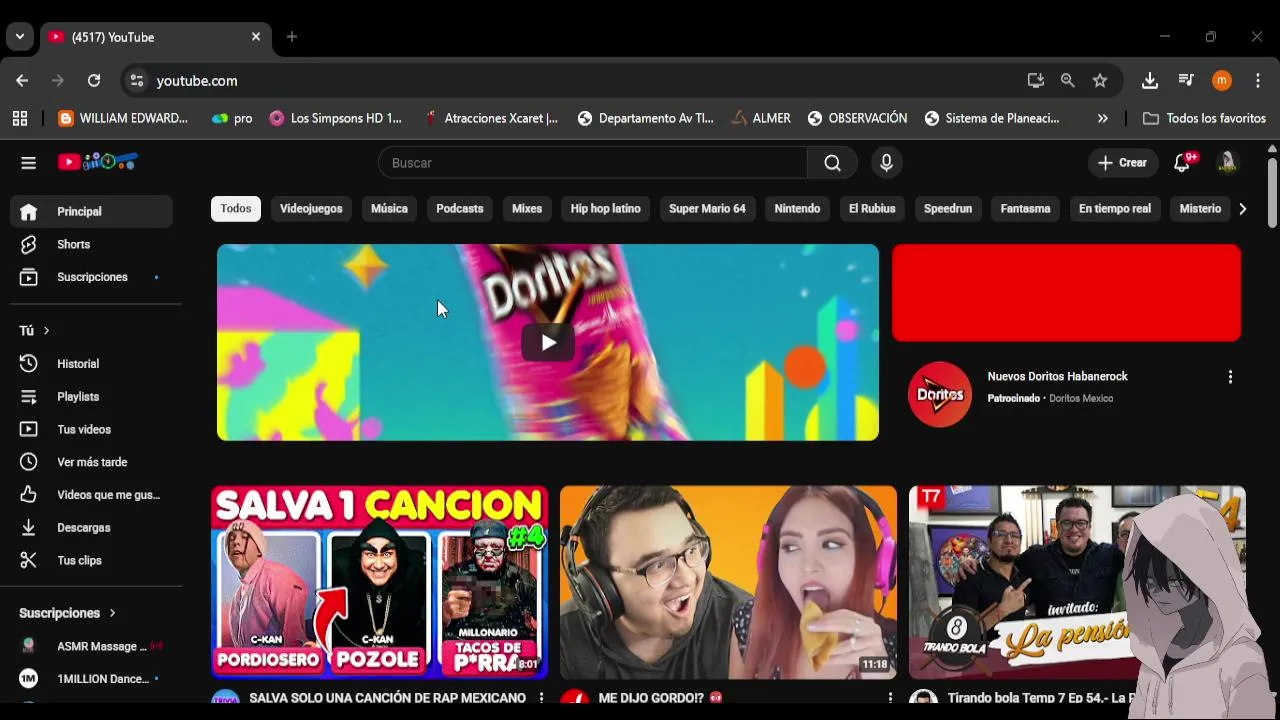Open the media controls icon in browser toolbar
The image size is (1280, 720).
pos(1186,81)
